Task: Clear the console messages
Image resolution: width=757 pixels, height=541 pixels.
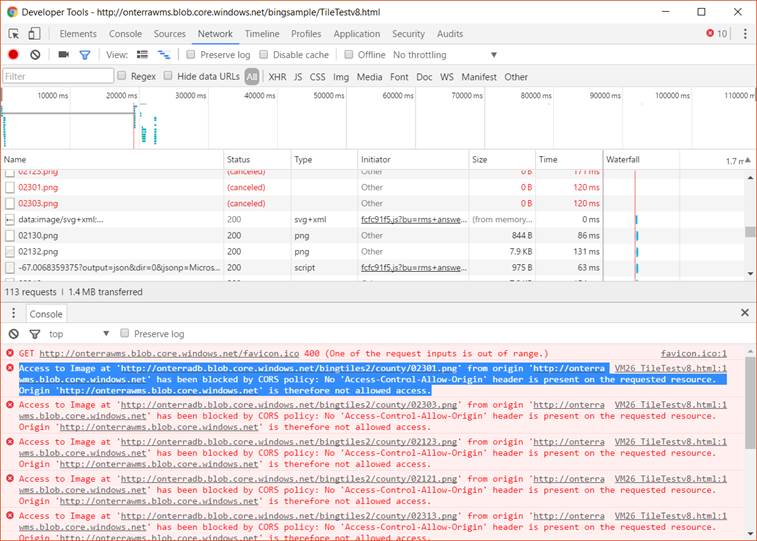Action: click(14, 334)
